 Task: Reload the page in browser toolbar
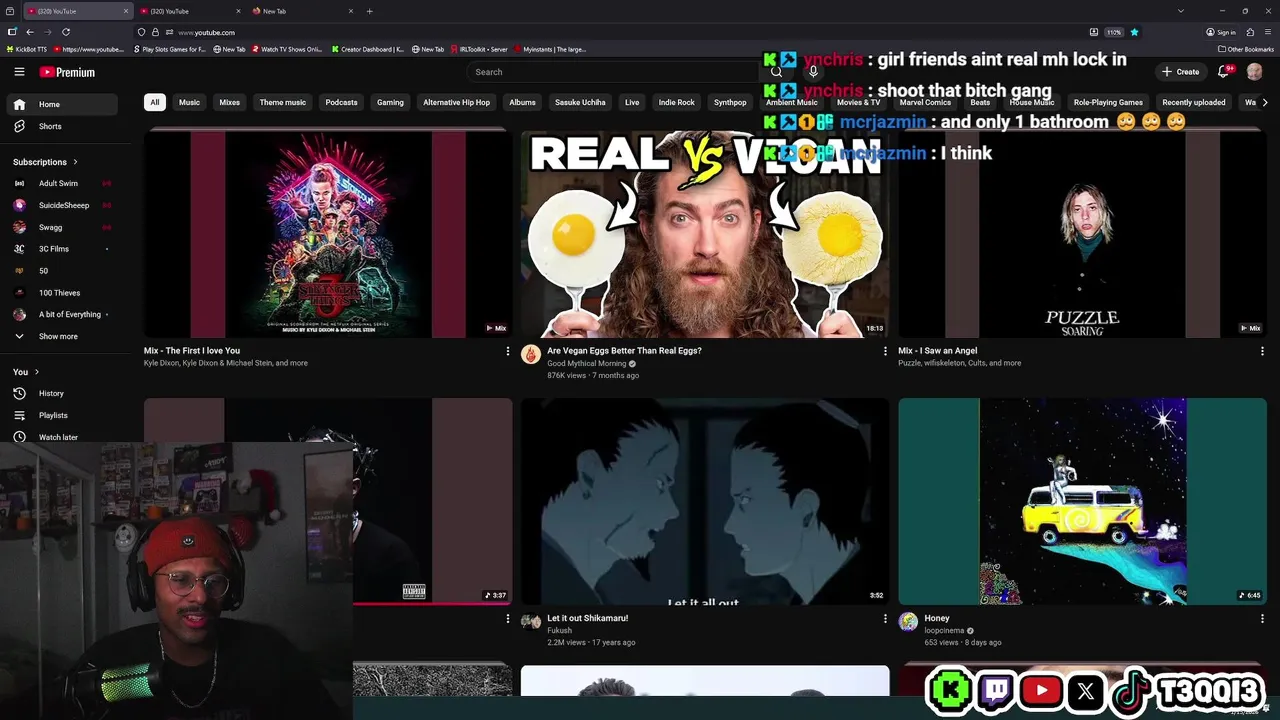[66, 32]
